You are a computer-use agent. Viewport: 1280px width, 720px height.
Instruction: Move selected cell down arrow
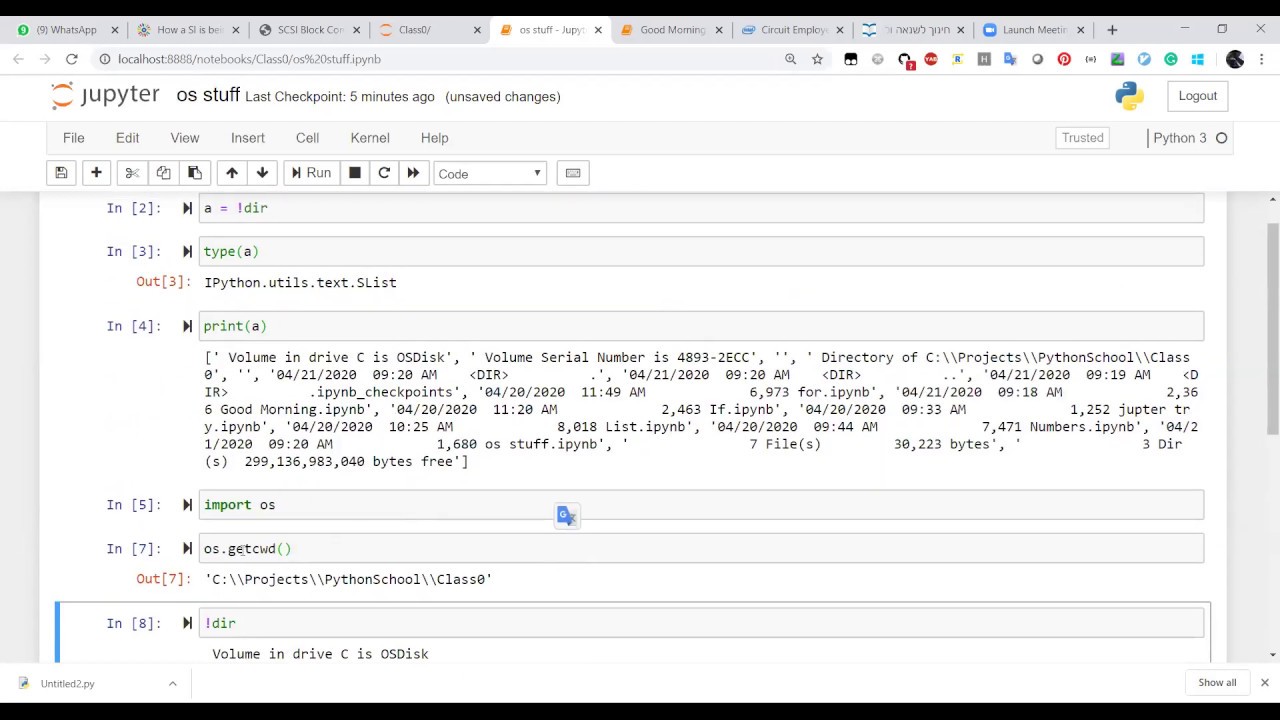[x=262, y=173]
